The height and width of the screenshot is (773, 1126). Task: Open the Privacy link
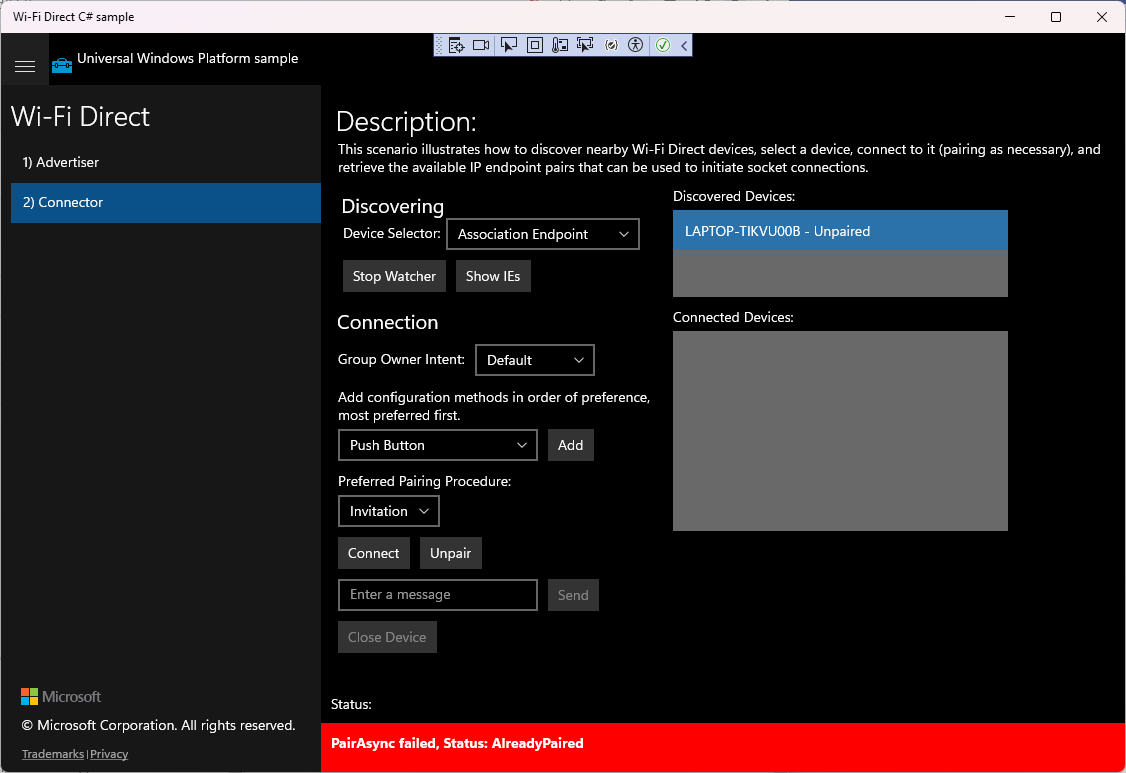[108, 754]
